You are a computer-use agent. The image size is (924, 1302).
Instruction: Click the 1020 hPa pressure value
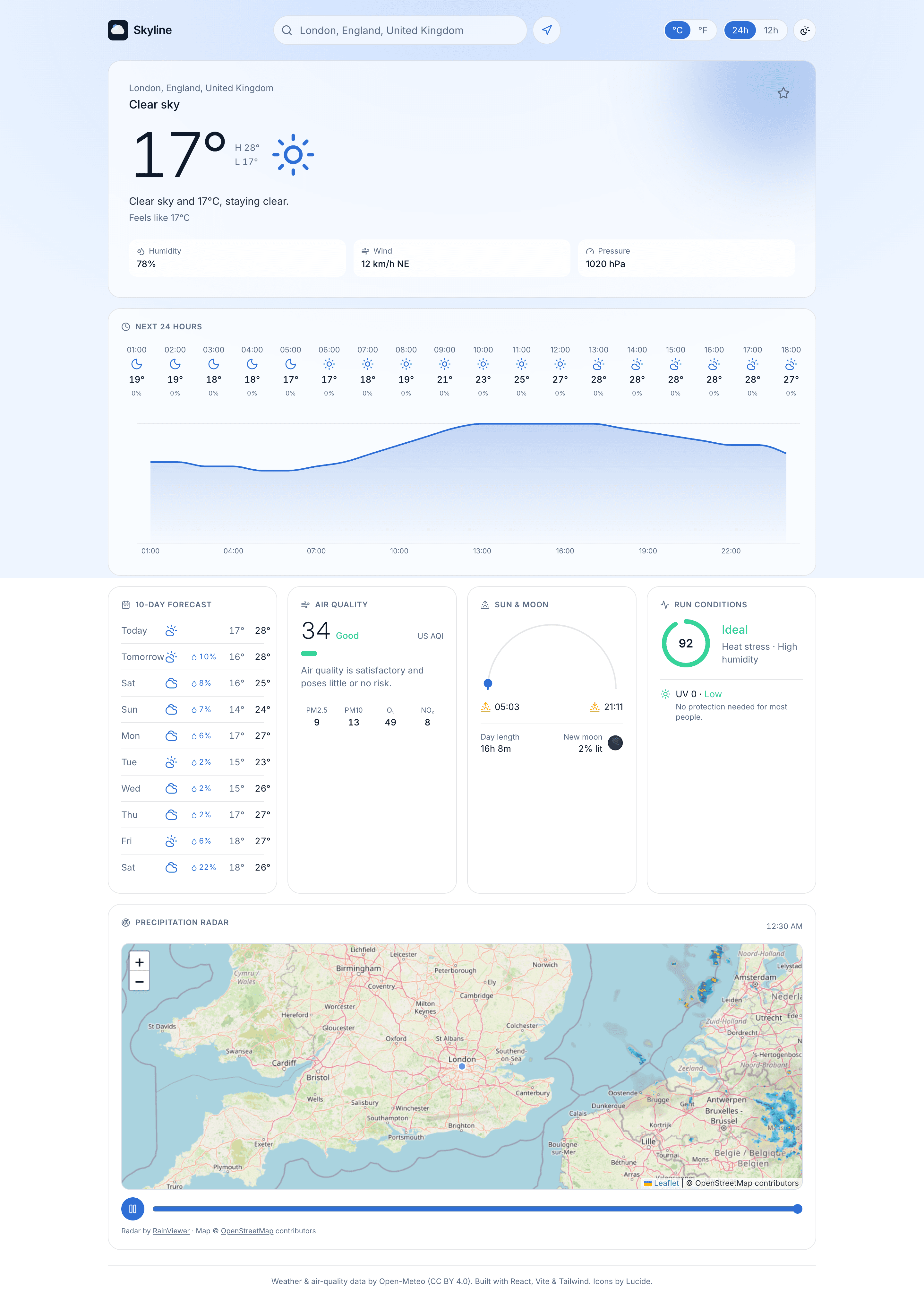coord(605,264)
